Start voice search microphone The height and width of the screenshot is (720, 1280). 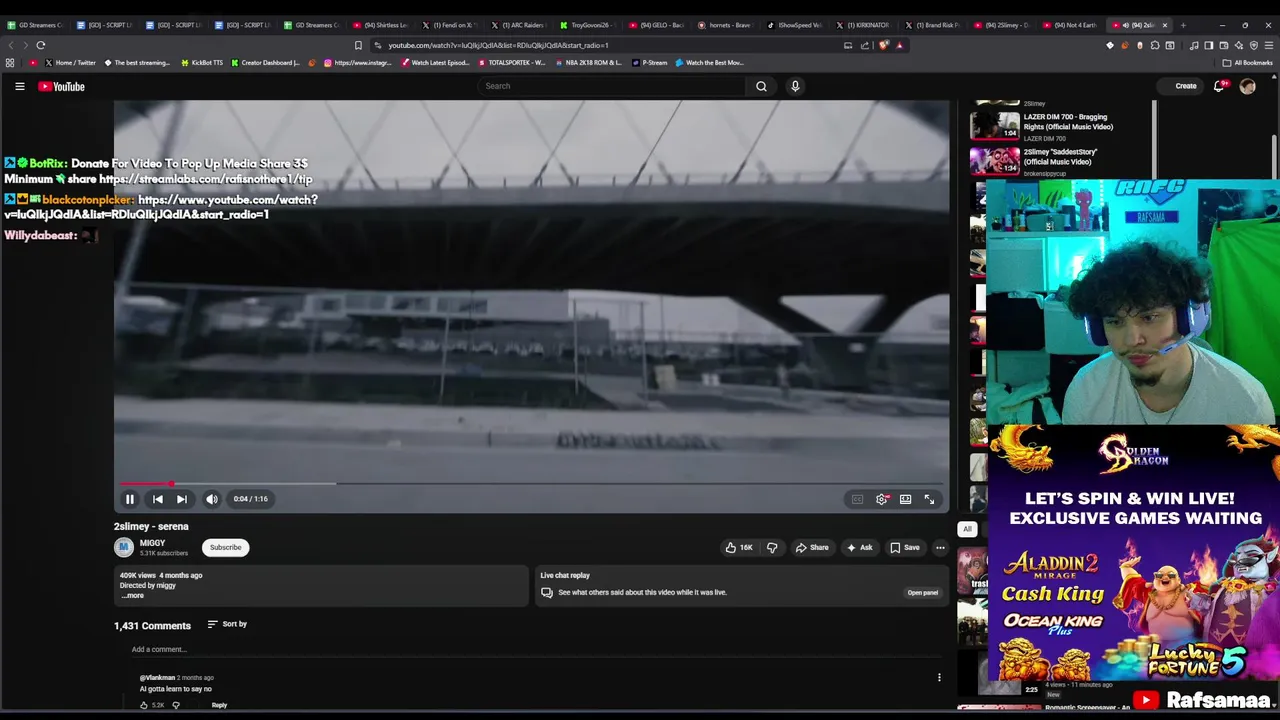[795, 86]
